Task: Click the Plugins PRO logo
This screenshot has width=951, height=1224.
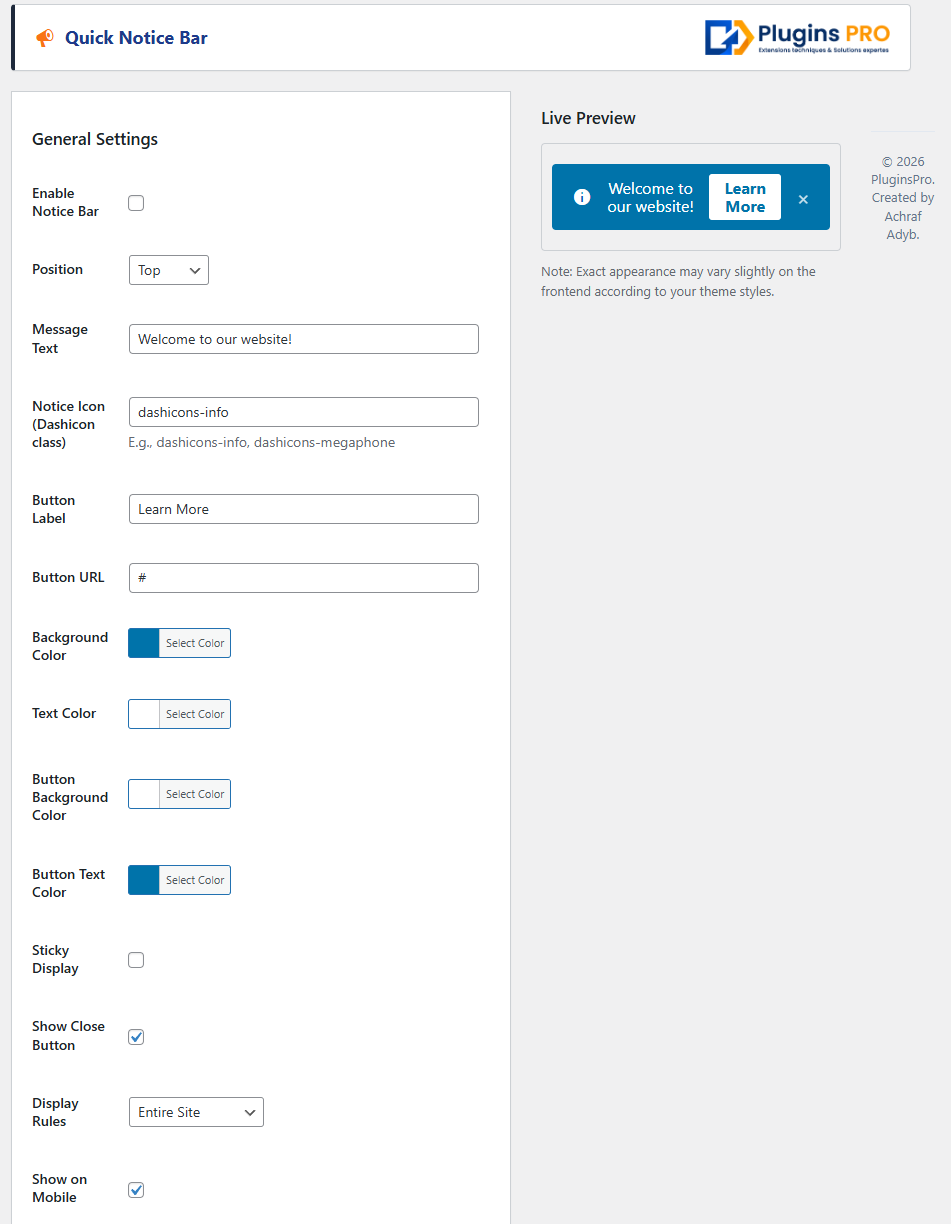Action: 797,38
